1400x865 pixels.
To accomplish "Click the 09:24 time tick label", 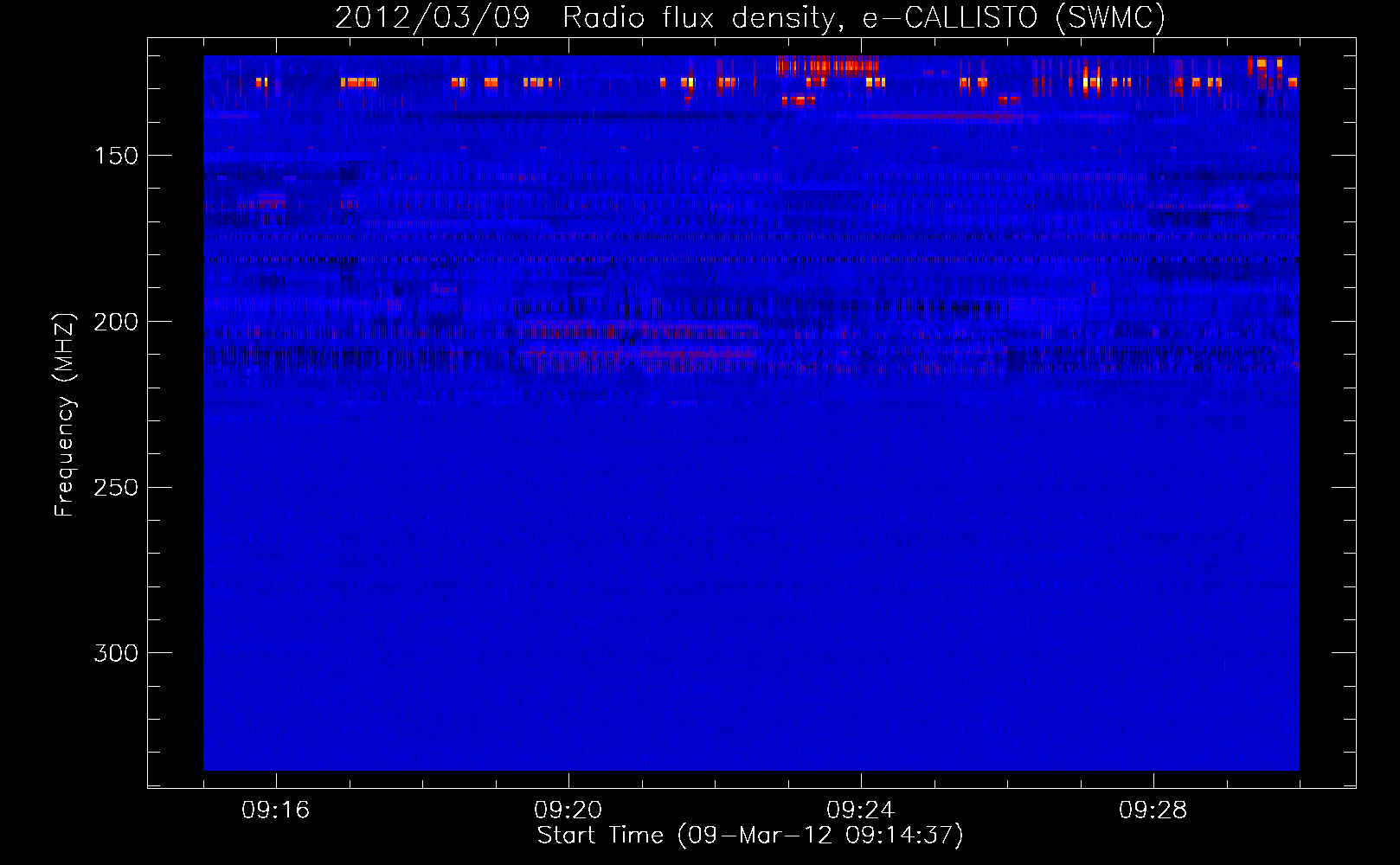I will [861, 811].
